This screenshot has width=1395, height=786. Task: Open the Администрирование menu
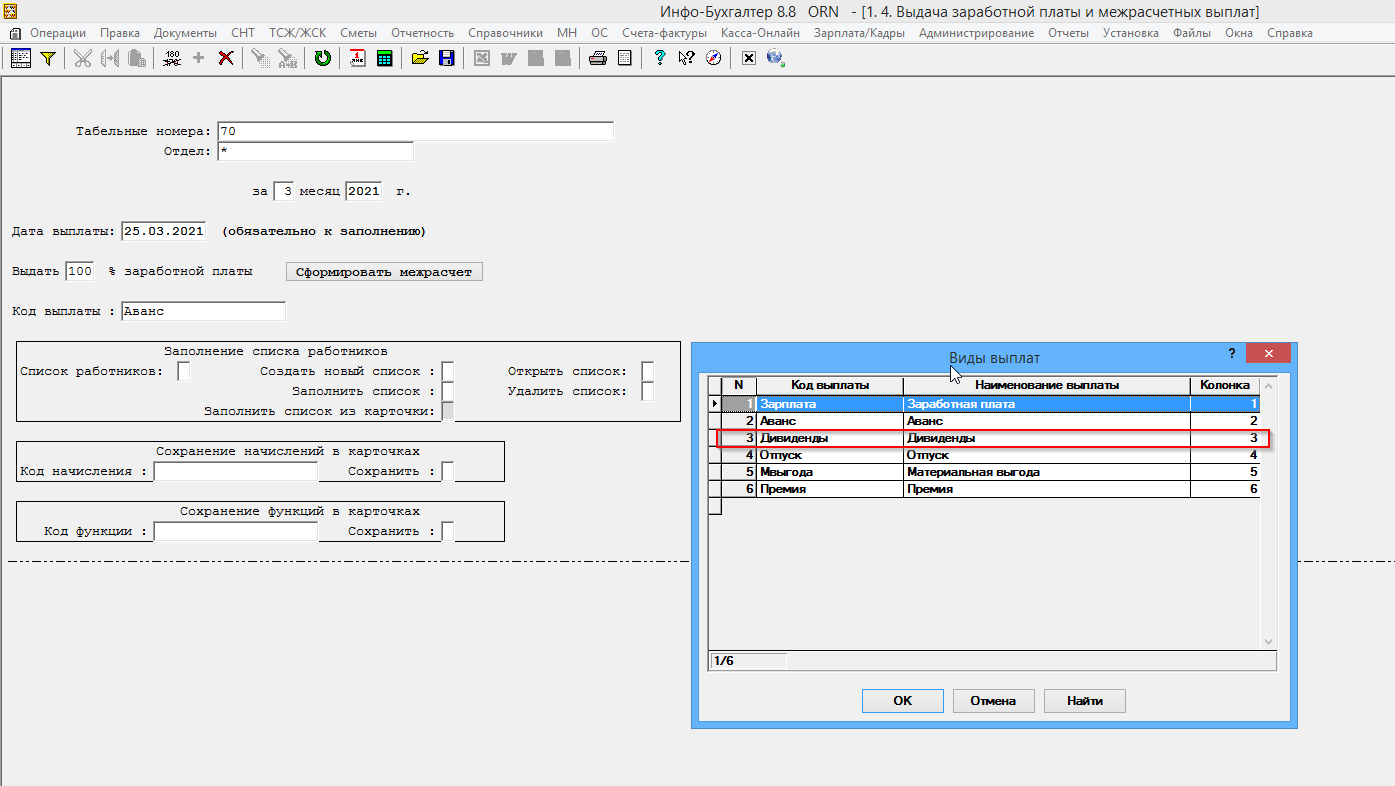click(976, 33)
